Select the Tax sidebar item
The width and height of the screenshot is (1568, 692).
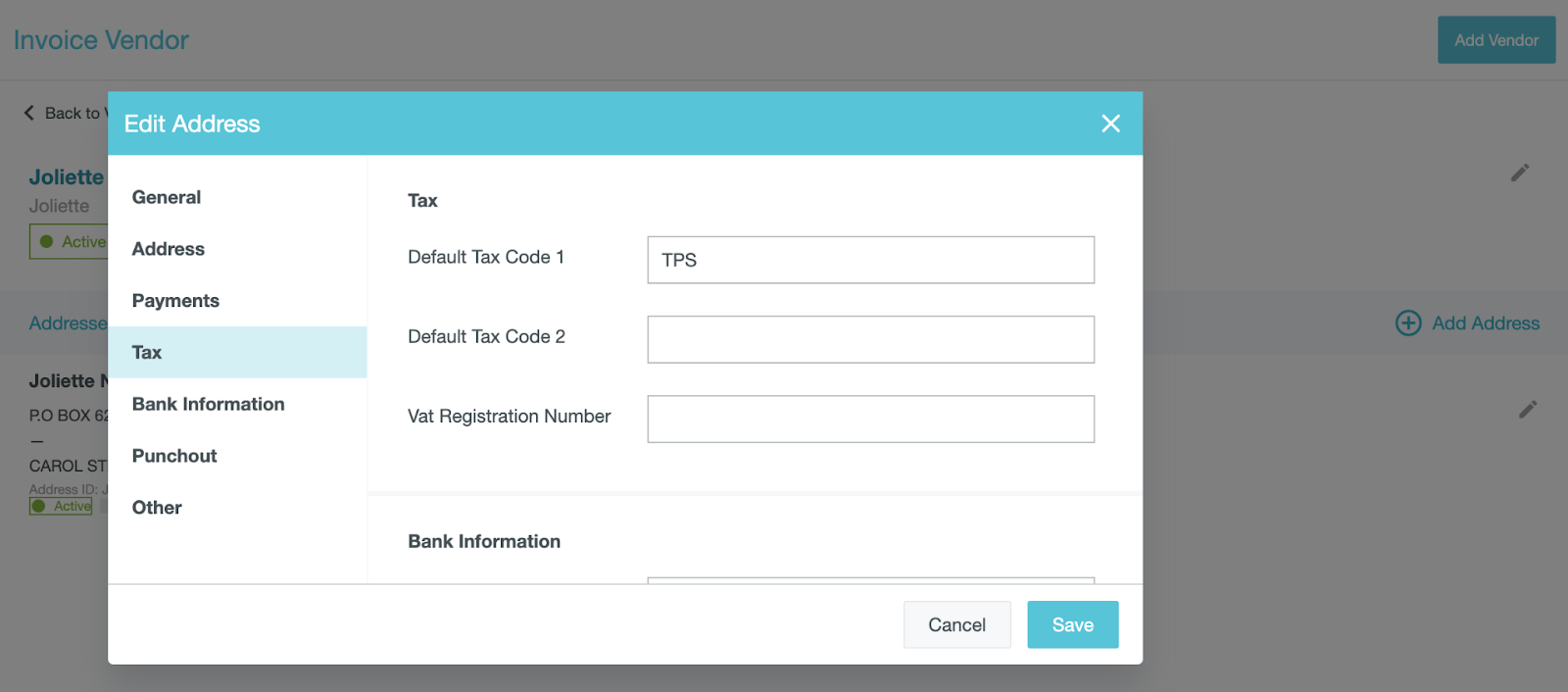(x=147, y=352)
